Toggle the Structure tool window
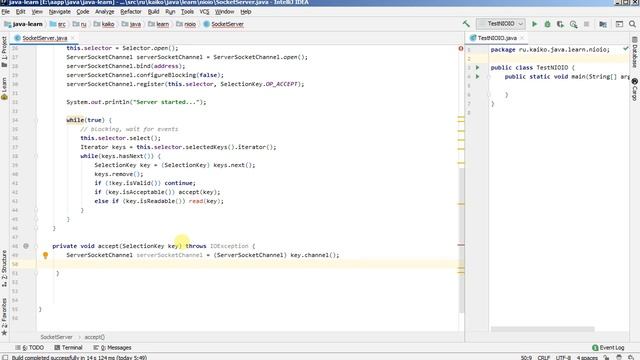This screenshot has width=640, height=360. [x=4, y=269]
